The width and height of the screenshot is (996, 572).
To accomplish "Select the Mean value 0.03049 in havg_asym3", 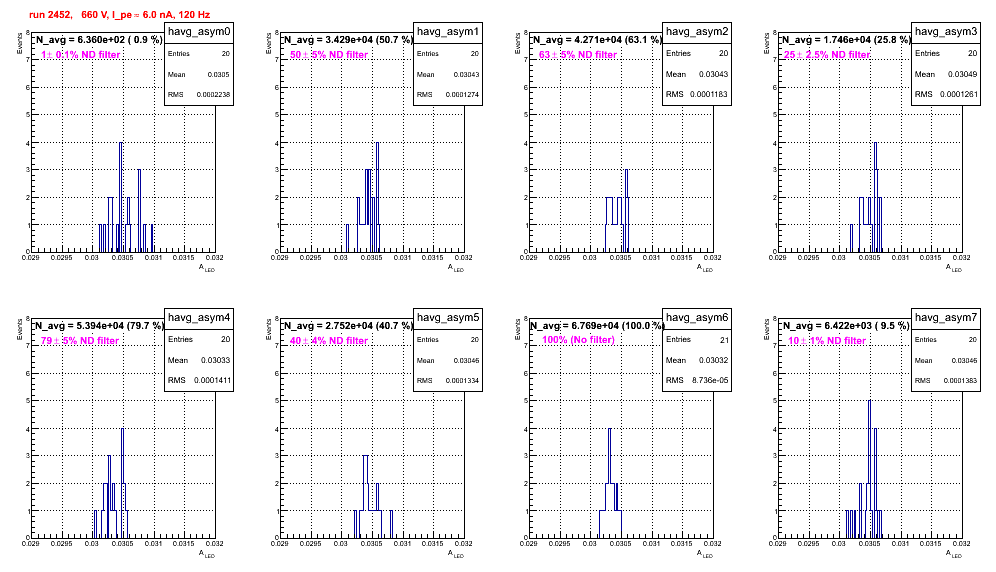I will pyautogui.click(x=962, y=74).
